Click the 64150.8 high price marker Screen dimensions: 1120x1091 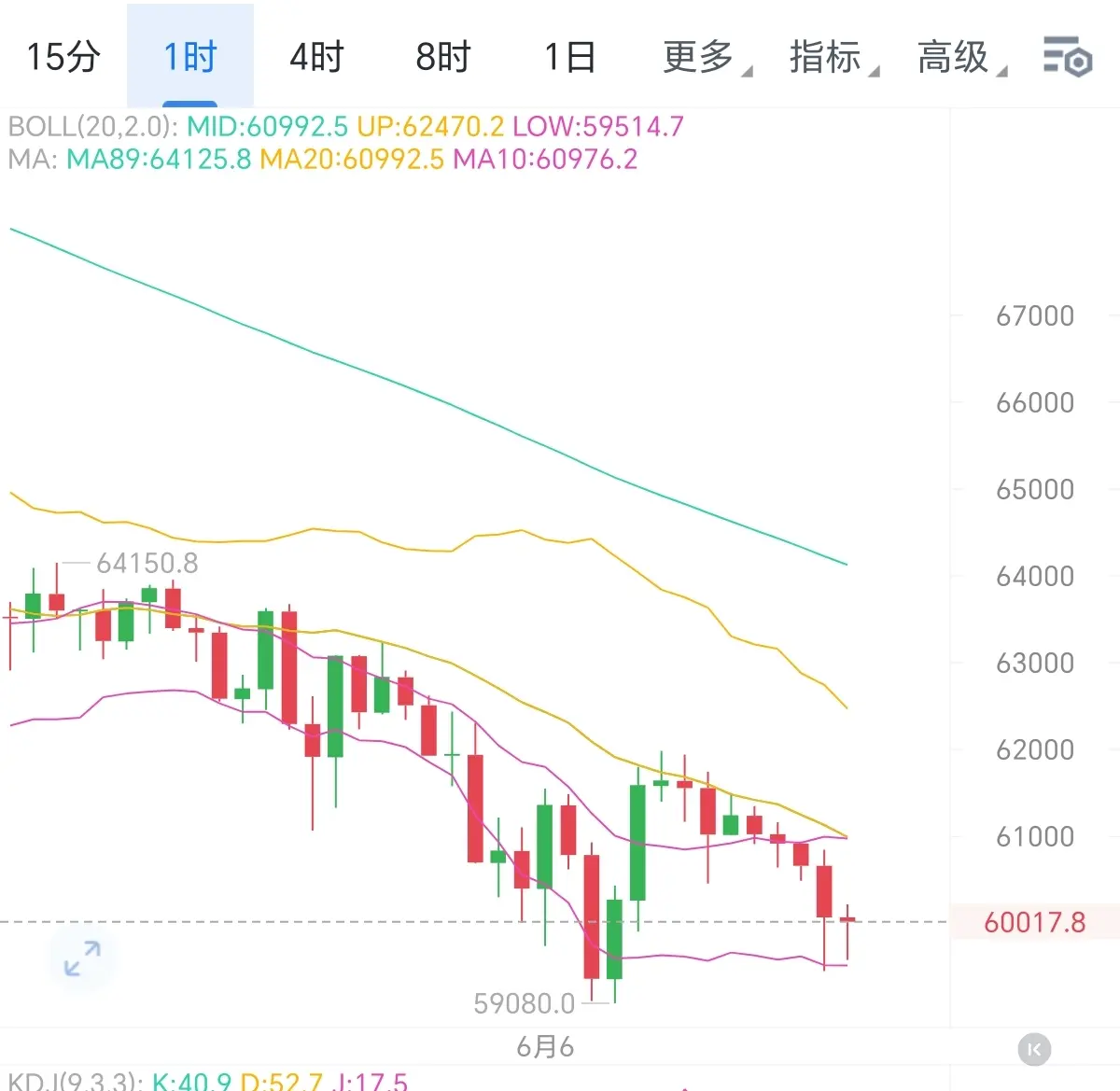point(147,563)
